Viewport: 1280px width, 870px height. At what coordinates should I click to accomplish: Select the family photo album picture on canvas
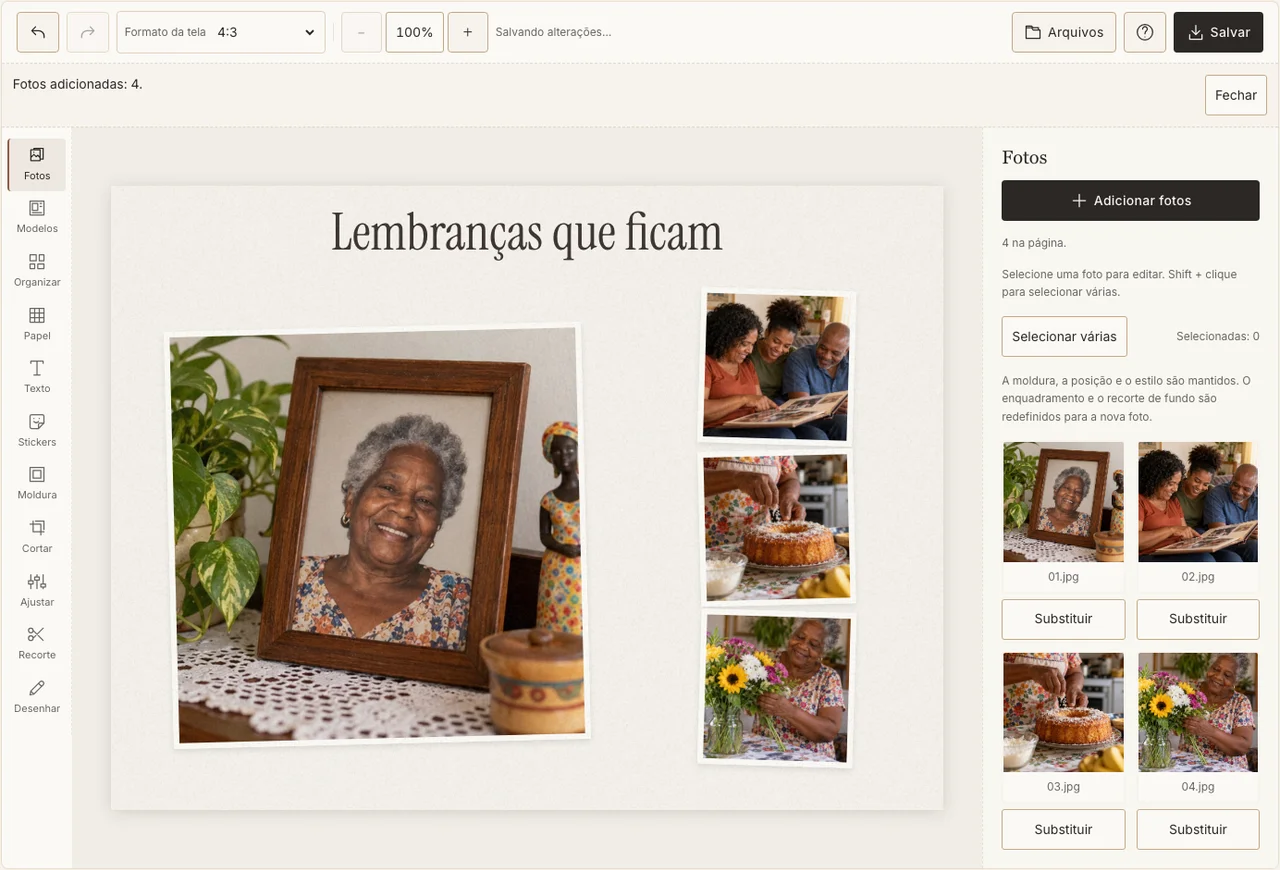point(776,366)
